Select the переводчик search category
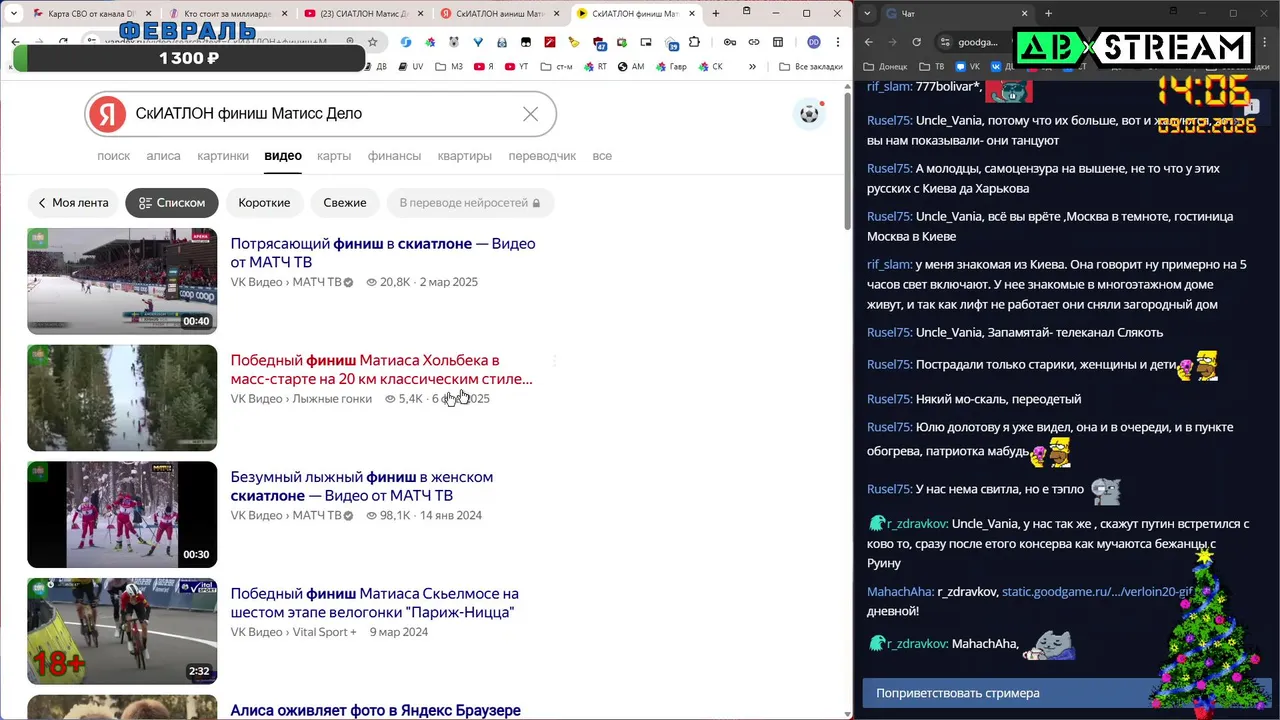 (x=542, y=156)
